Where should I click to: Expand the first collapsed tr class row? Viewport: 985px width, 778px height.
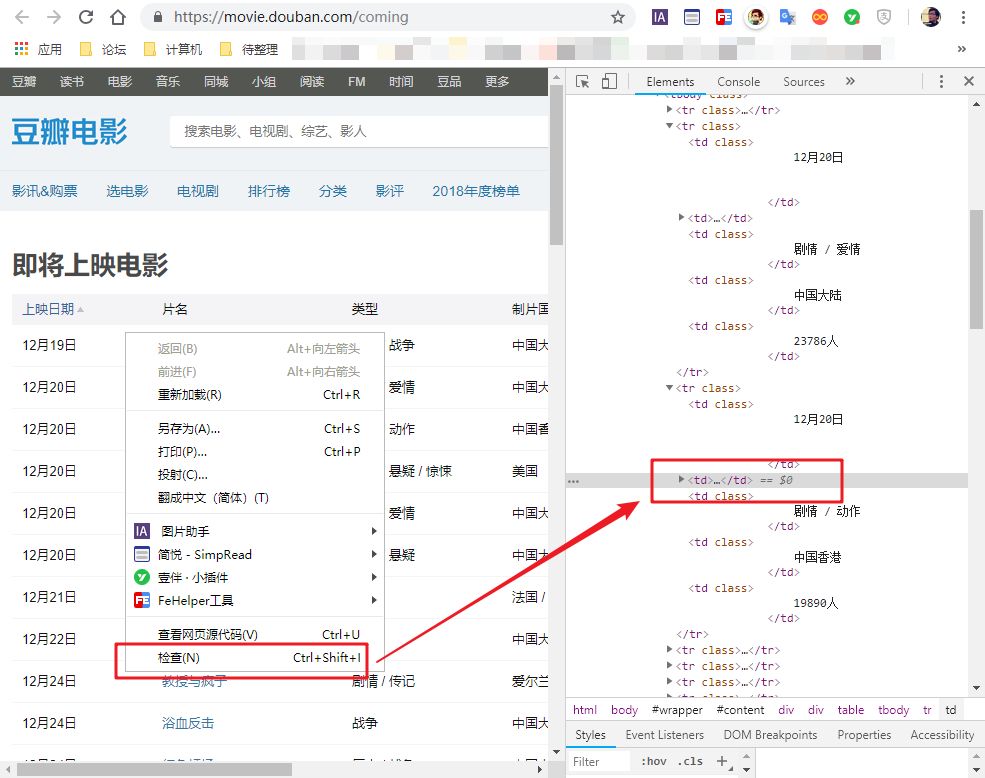[x=669, y=109]
